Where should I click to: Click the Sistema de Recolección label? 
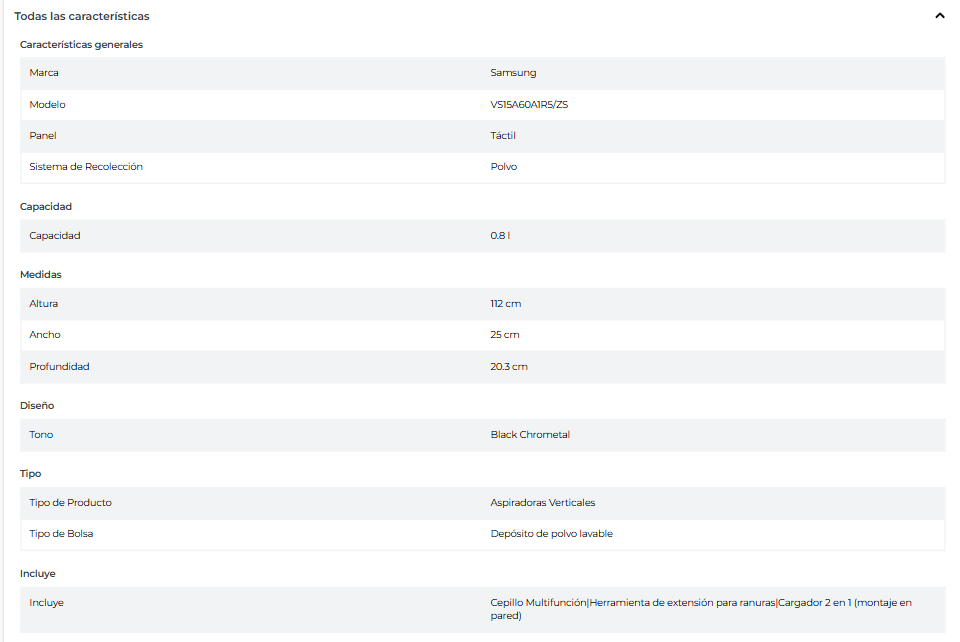[86, 167]
